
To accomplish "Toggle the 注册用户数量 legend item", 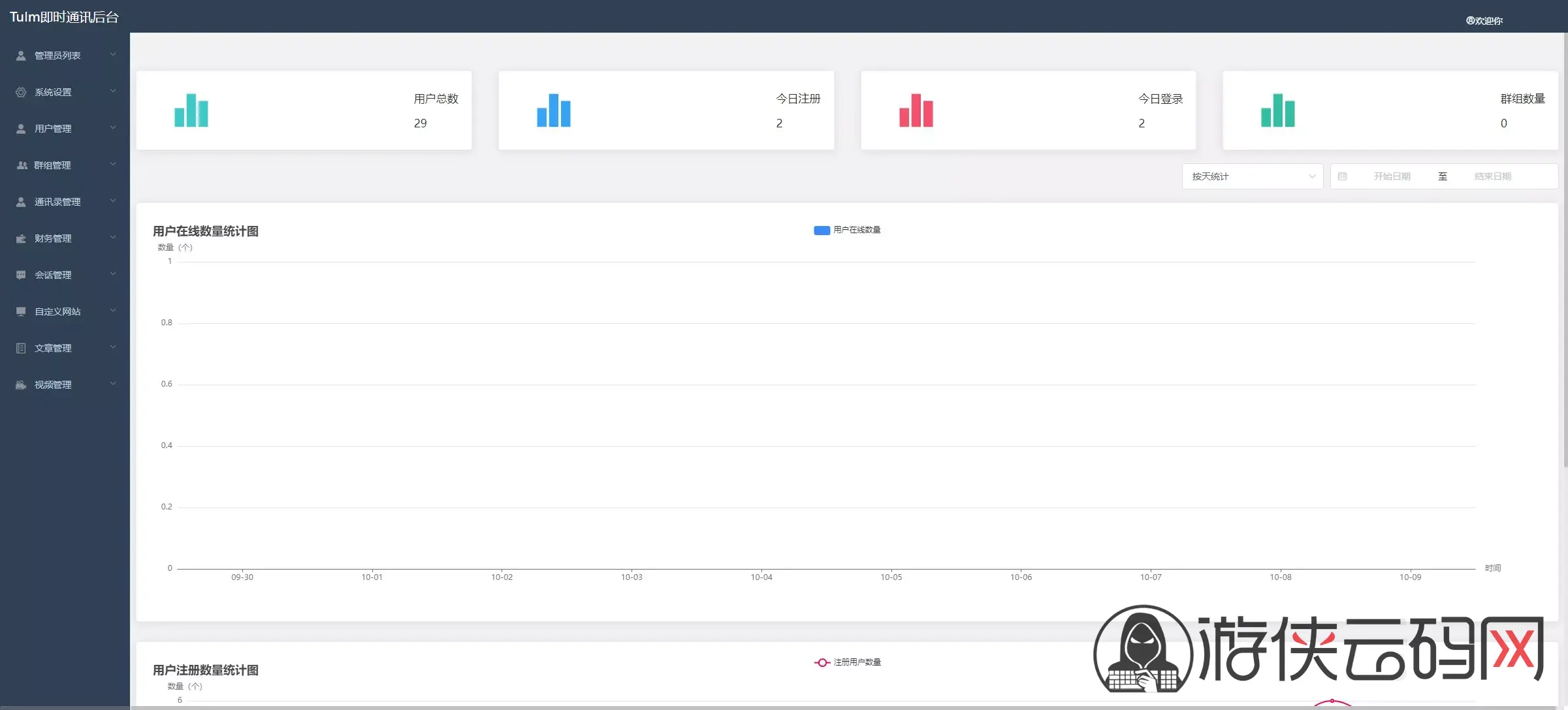I will [847, 662].
